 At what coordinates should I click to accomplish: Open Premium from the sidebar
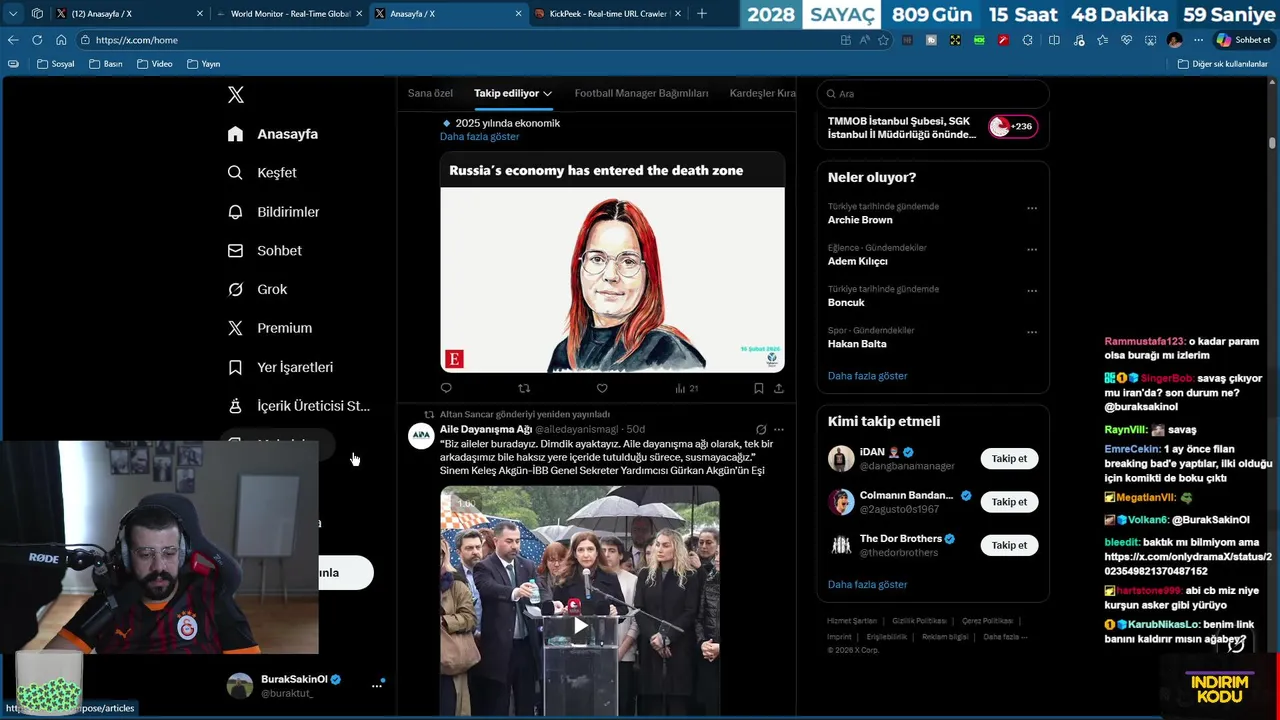tap(270, 328)
